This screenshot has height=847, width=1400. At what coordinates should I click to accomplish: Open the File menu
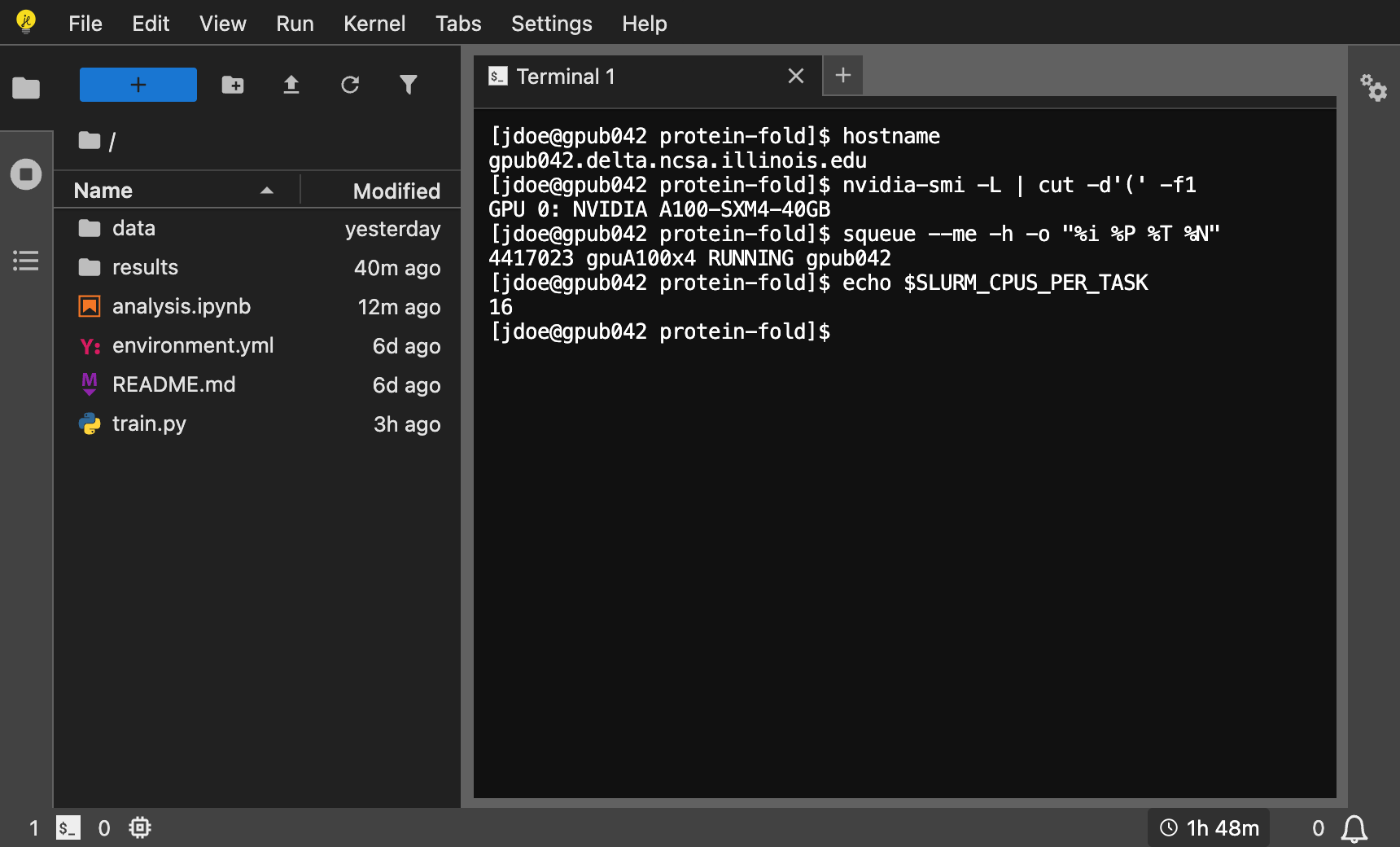point(85,24)
